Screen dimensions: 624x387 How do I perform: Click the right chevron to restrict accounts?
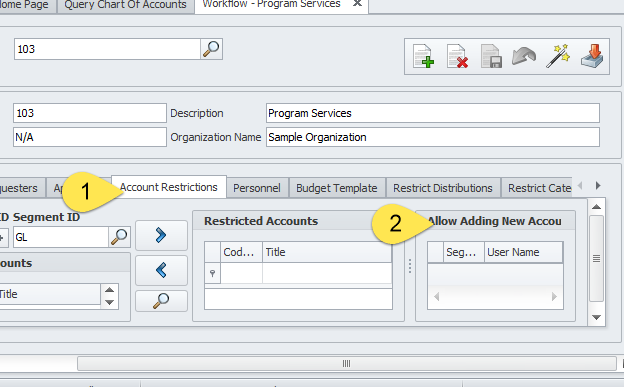161,235
